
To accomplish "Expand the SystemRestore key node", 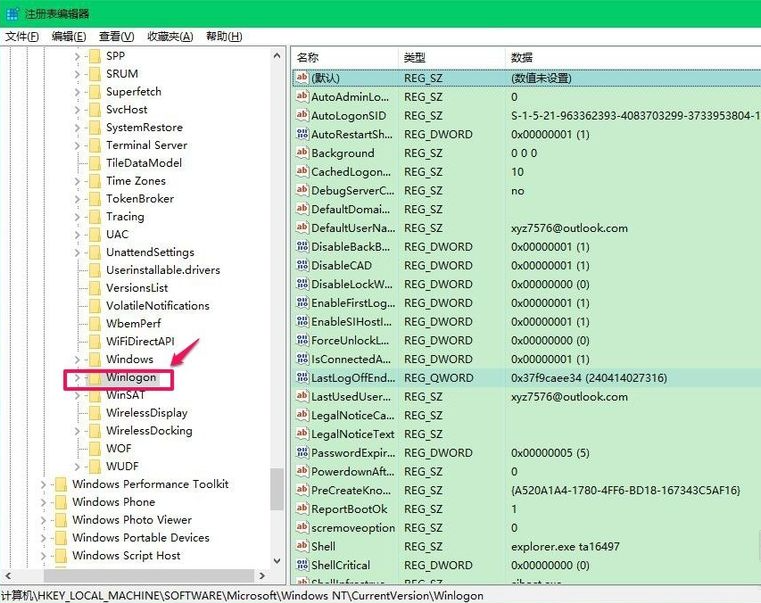I will tap(77, 127).
